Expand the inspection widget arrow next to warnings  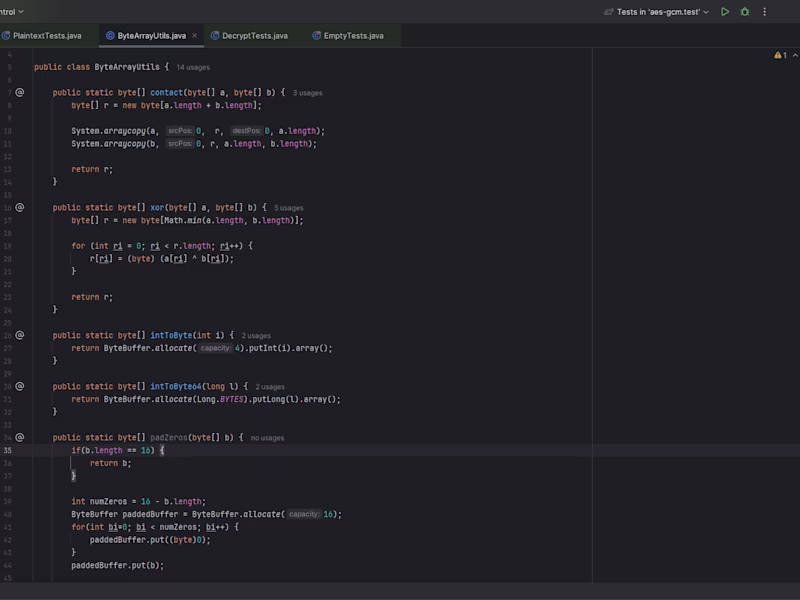[793, 55]
